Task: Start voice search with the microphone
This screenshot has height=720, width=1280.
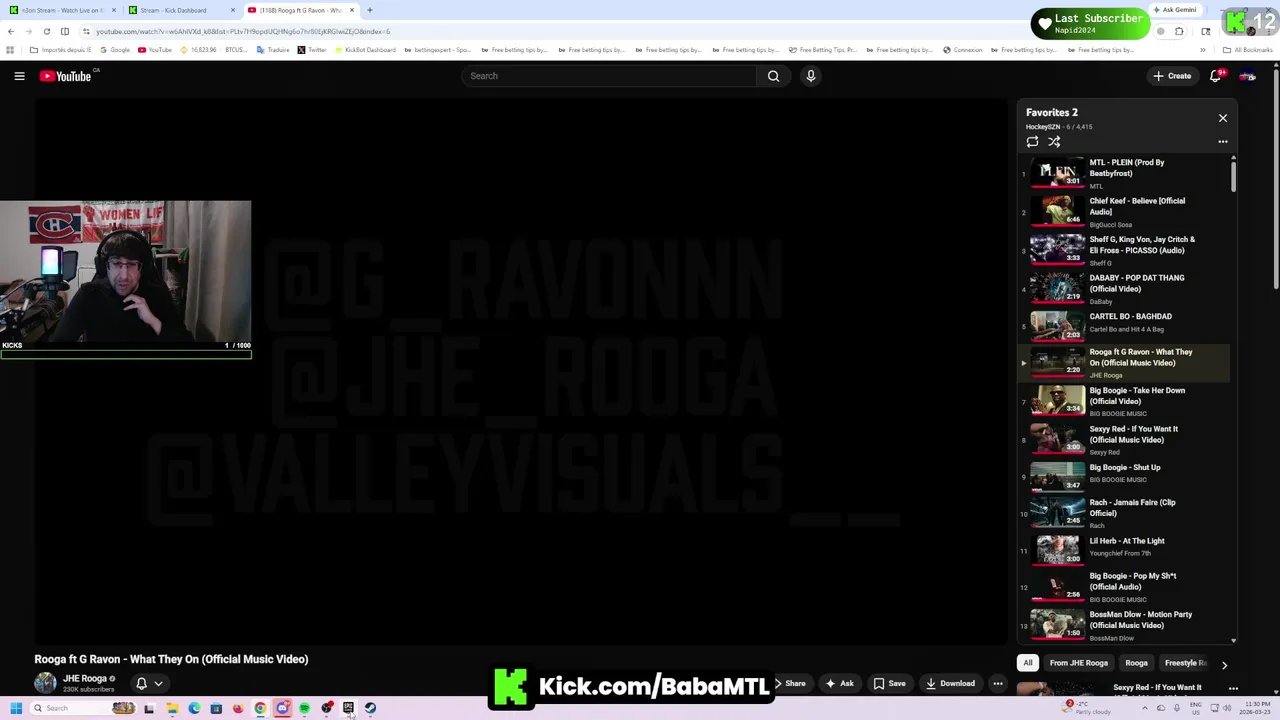Action: coord(811,76)
